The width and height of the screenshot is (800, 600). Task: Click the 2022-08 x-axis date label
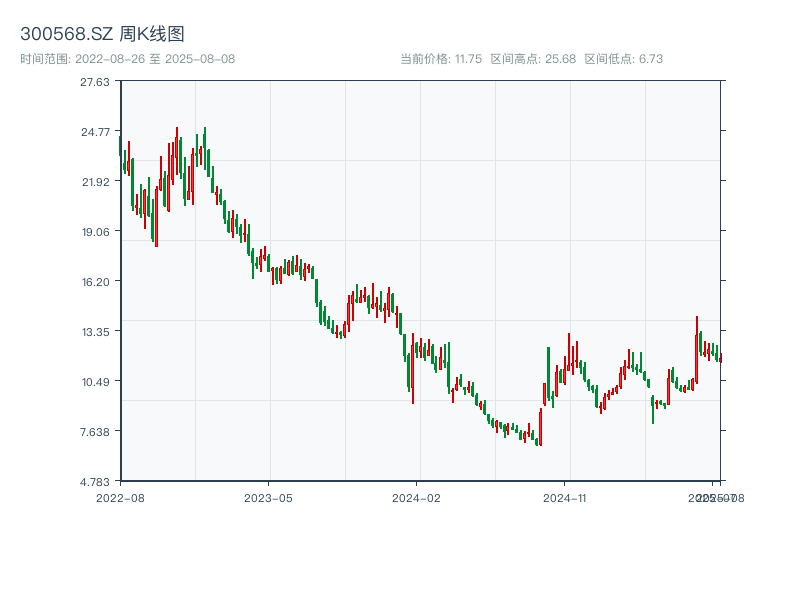pyautogui.click(x=120, y=497)
